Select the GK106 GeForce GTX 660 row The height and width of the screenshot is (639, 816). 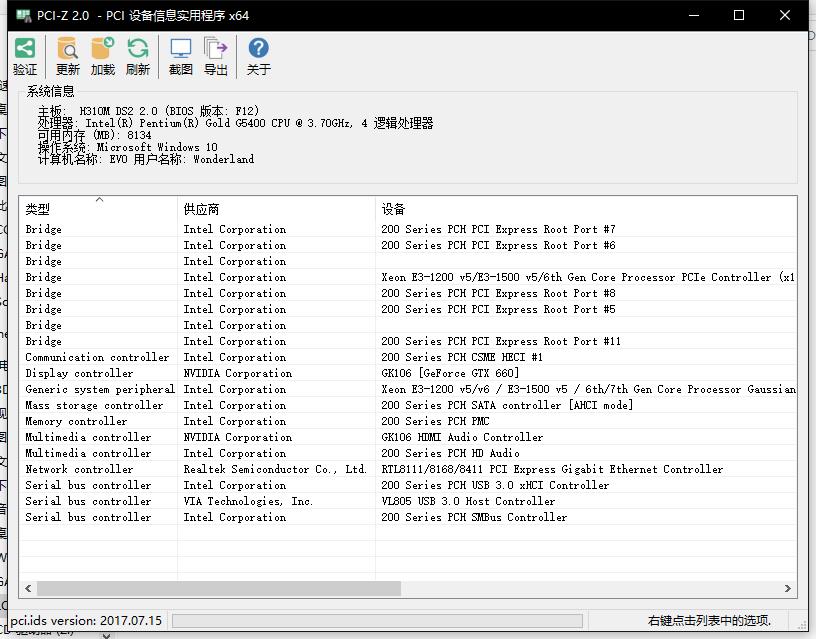[x=300, y=373]
